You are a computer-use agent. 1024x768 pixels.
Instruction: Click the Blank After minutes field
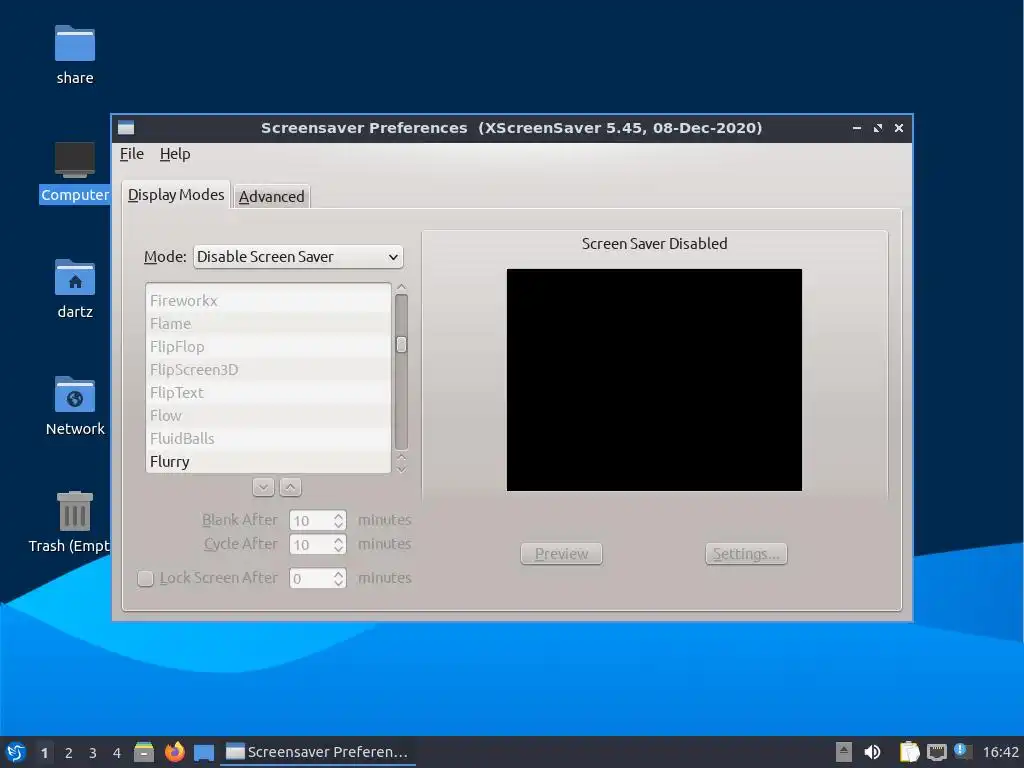pyautogui.click(x=310, y=520)
